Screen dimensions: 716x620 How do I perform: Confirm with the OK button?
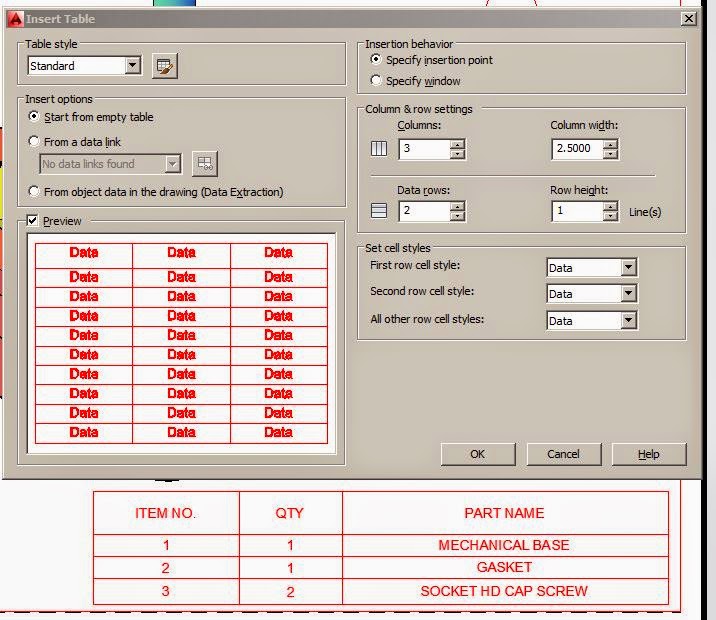(x=478, y=454)
